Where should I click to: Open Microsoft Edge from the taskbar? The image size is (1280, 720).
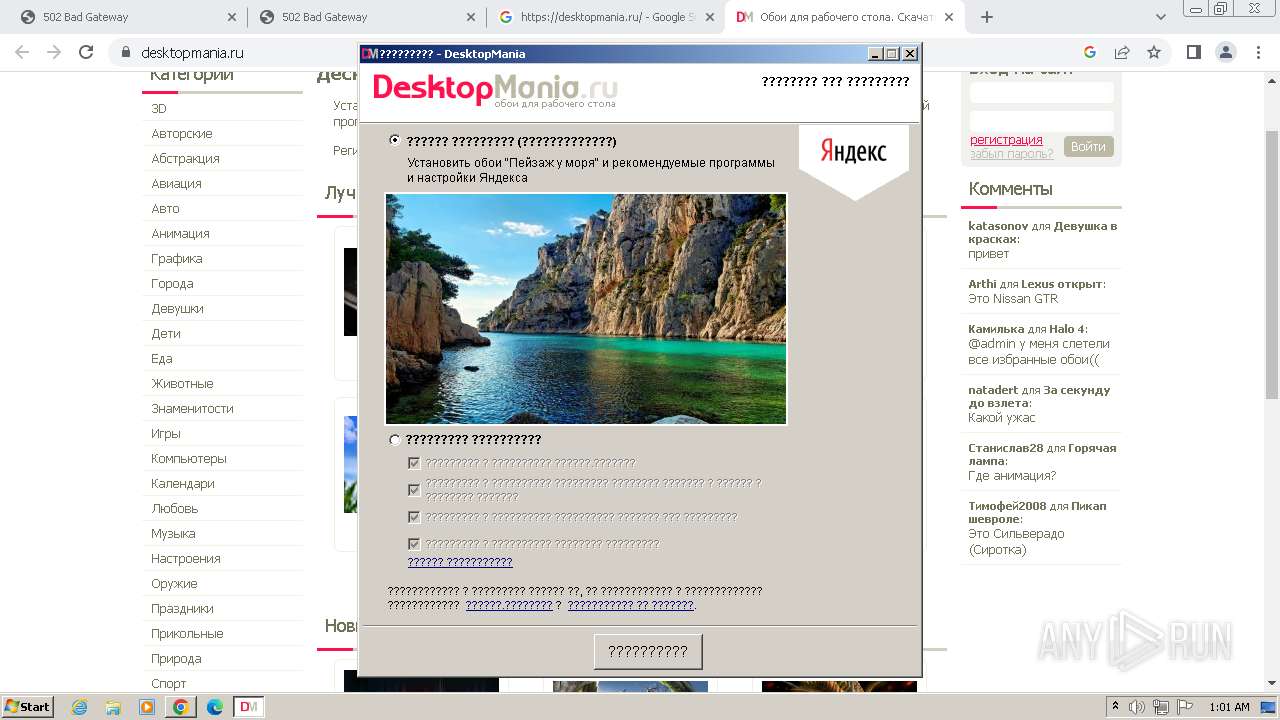click(215, 707)
